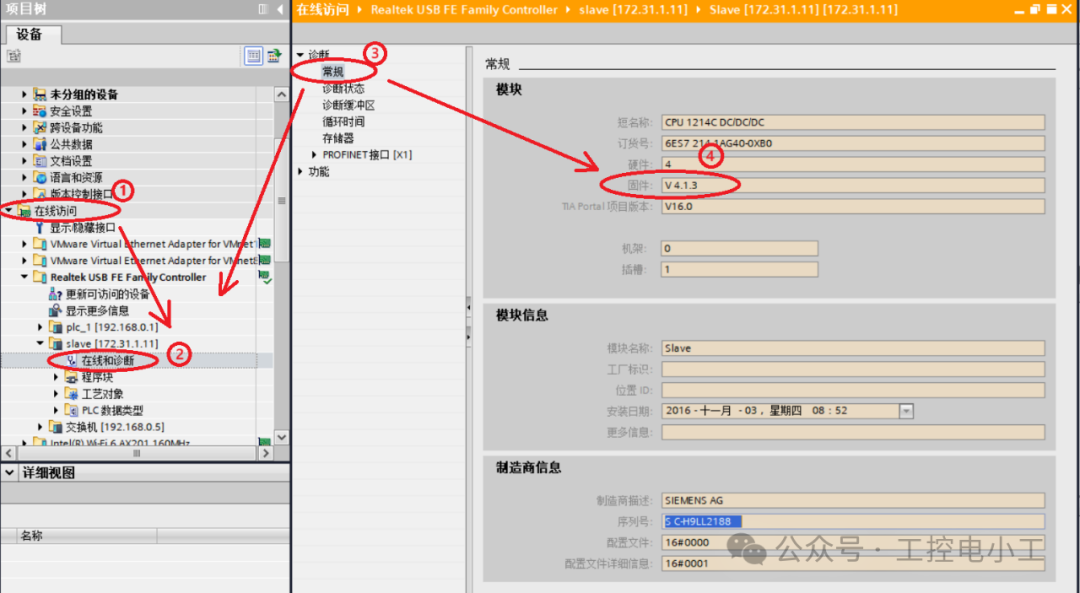Expand 程序块 node

point(56,377)
